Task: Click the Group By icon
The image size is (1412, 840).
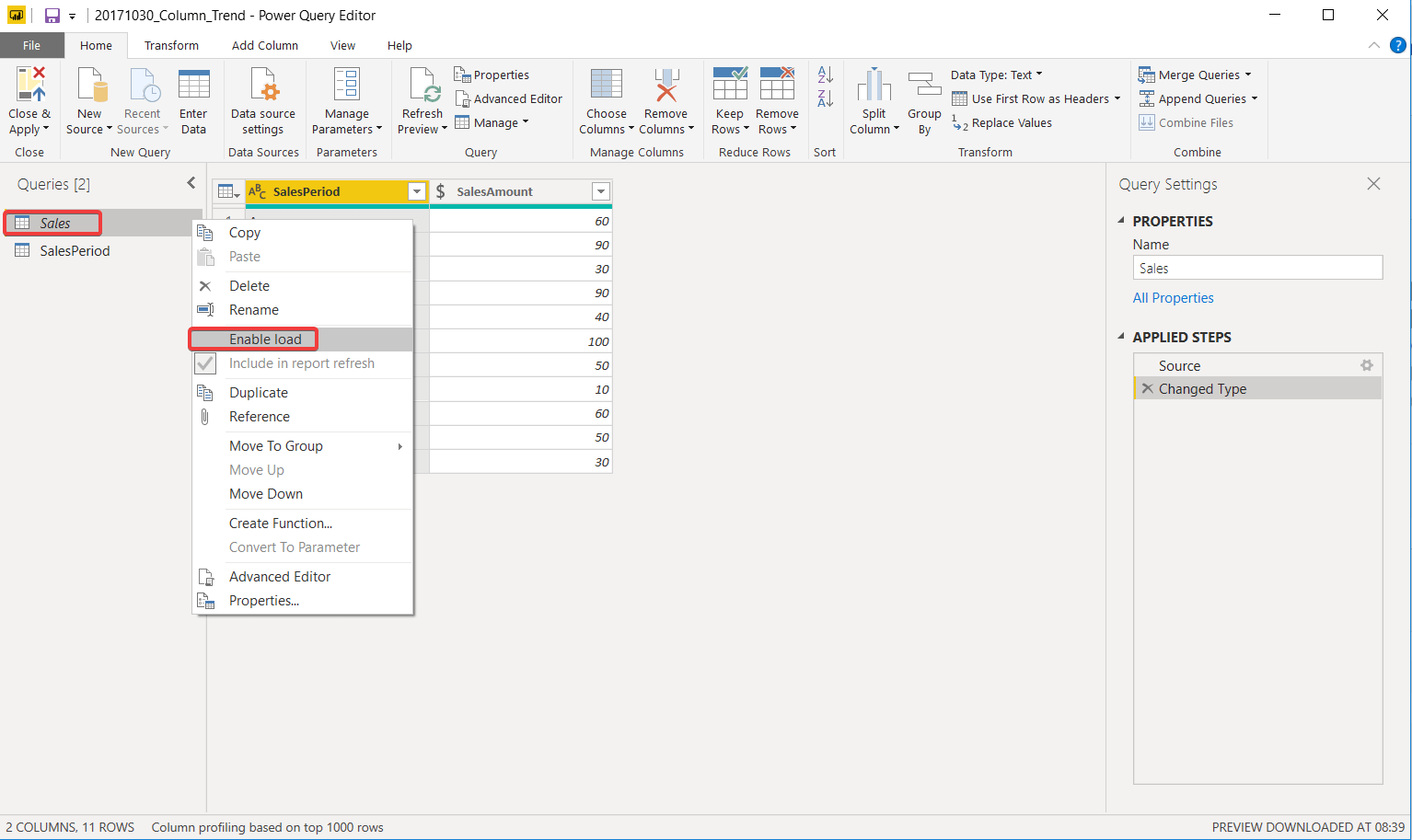Action: pyautogui.click(x=924, y=85)
